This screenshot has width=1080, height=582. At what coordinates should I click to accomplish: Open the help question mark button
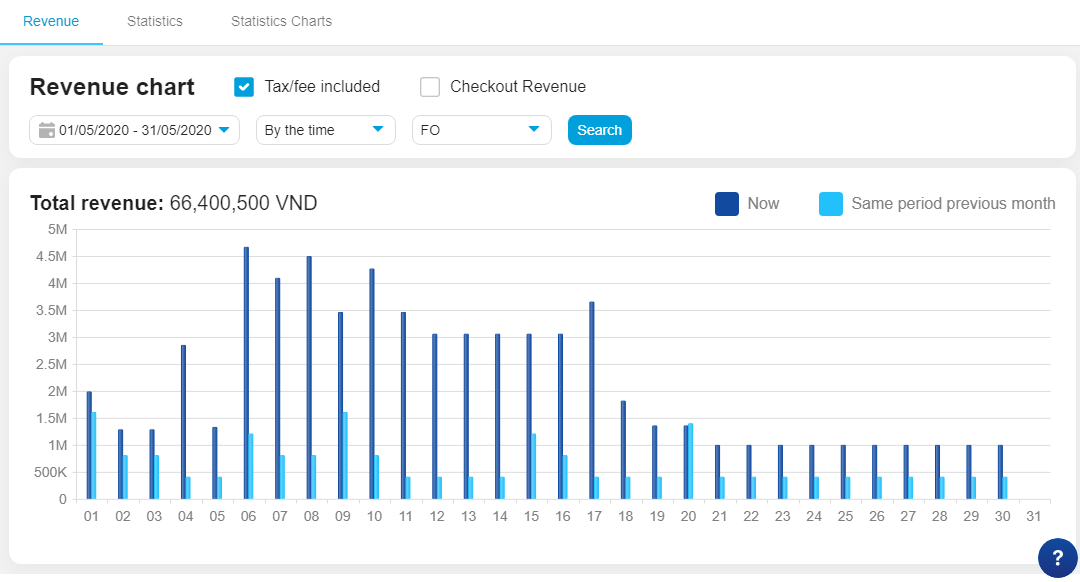pos(1057,558)
